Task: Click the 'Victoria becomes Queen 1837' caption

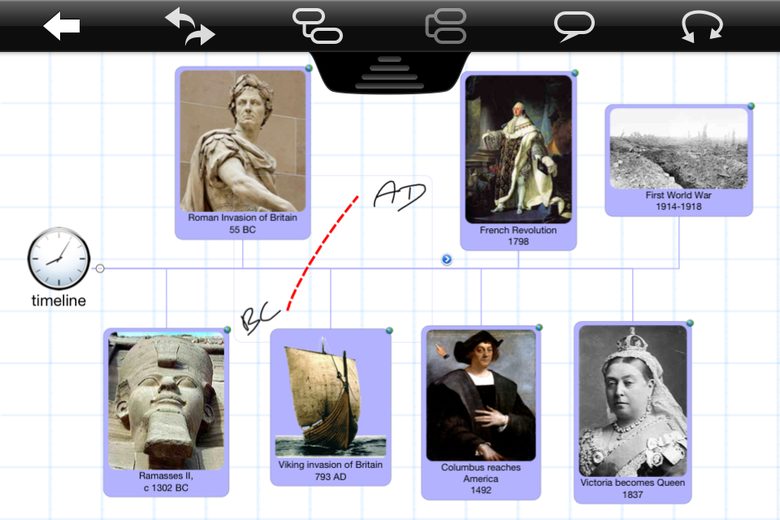Action: [633, 489]
